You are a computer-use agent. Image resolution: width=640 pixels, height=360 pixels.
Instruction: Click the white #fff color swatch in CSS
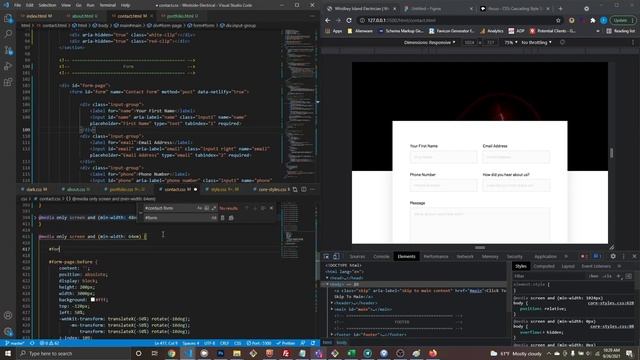[x=93, y=300]
